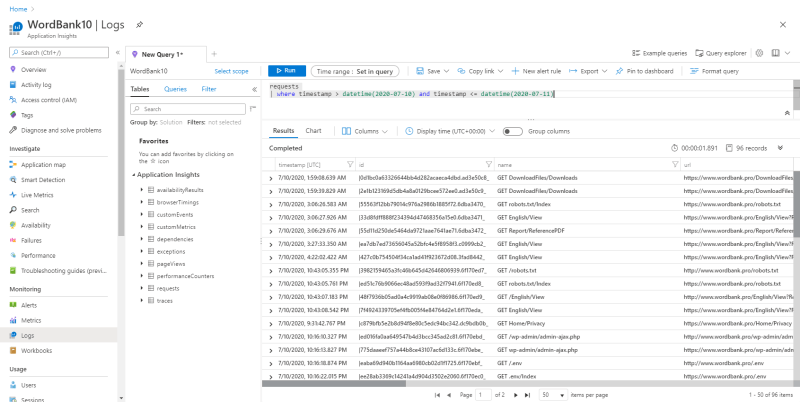
Task: Open the Display time UTC dropdown
Action: (x=450, y=131)
